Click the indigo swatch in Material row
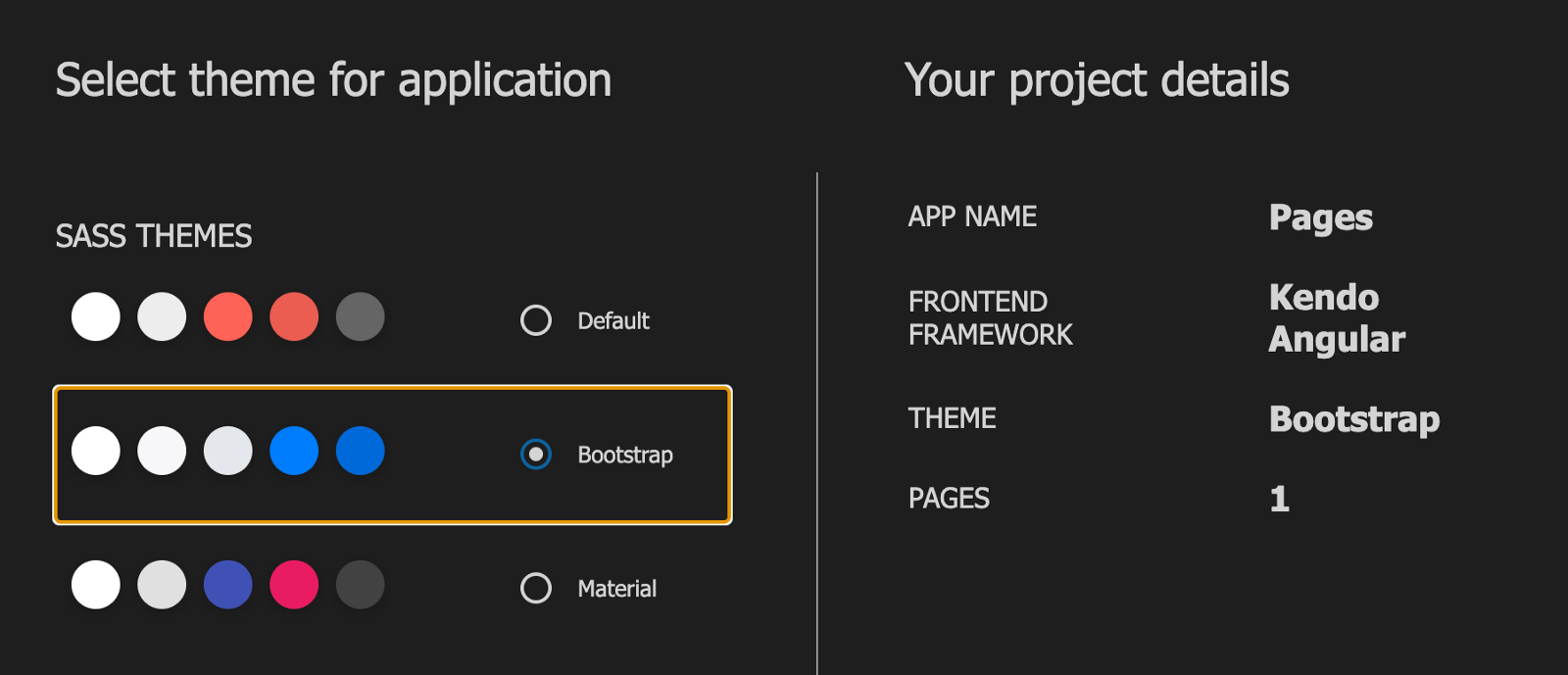Viewport: 1568px width, 675px height. (228, 585)
